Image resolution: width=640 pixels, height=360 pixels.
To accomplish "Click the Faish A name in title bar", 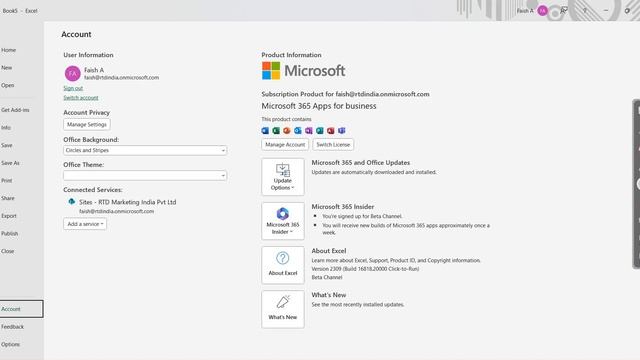I will click(x=525, y=11).
